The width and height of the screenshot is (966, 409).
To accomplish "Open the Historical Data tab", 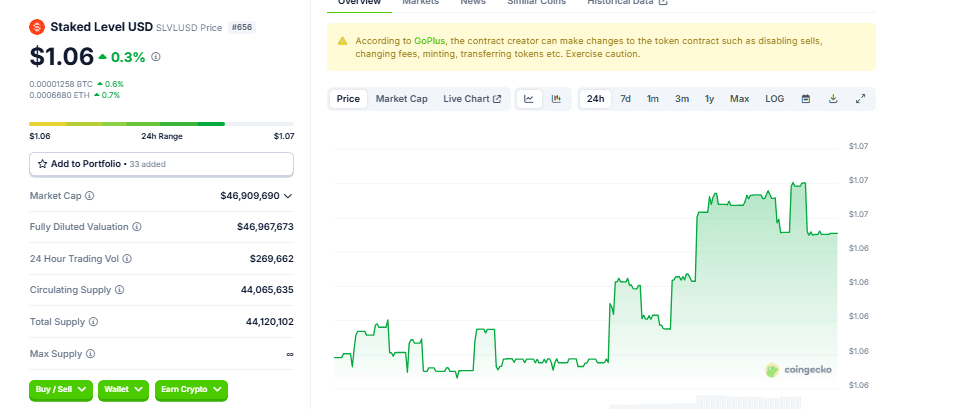I will coord(627,2).
